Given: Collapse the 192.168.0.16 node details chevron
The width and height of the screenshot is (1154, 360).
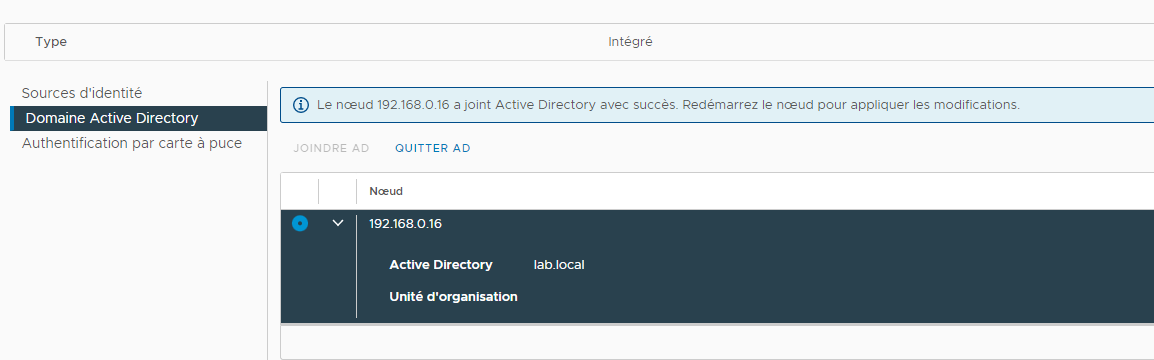Looking at the screenshot, I should pos(338,223).
